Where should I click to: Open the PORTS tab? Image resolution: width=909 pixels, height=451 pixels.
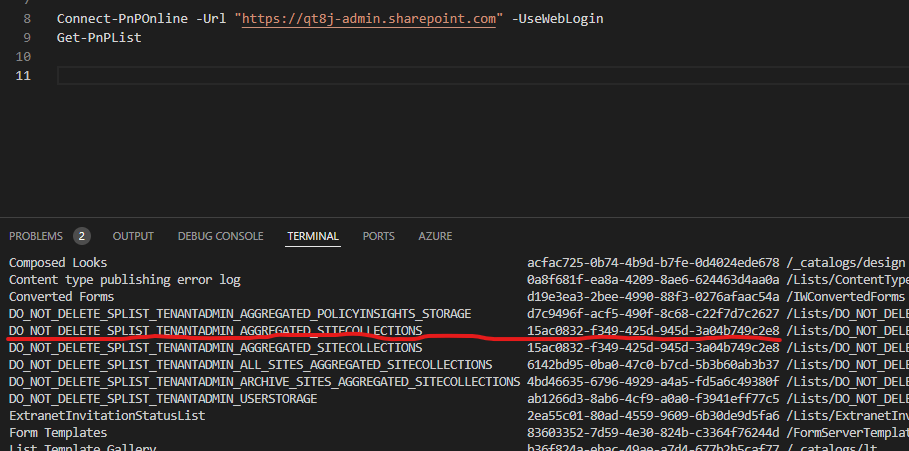378,236
